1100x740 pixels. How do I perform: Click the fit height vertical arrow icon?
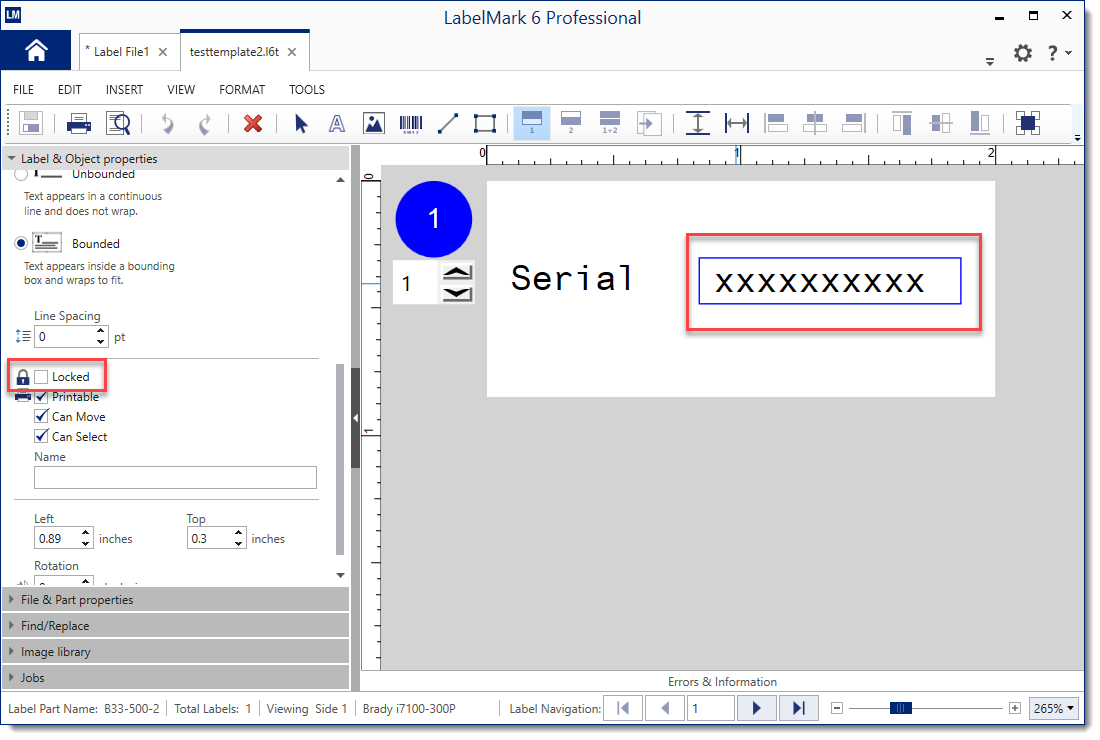(x=697, y=123)
